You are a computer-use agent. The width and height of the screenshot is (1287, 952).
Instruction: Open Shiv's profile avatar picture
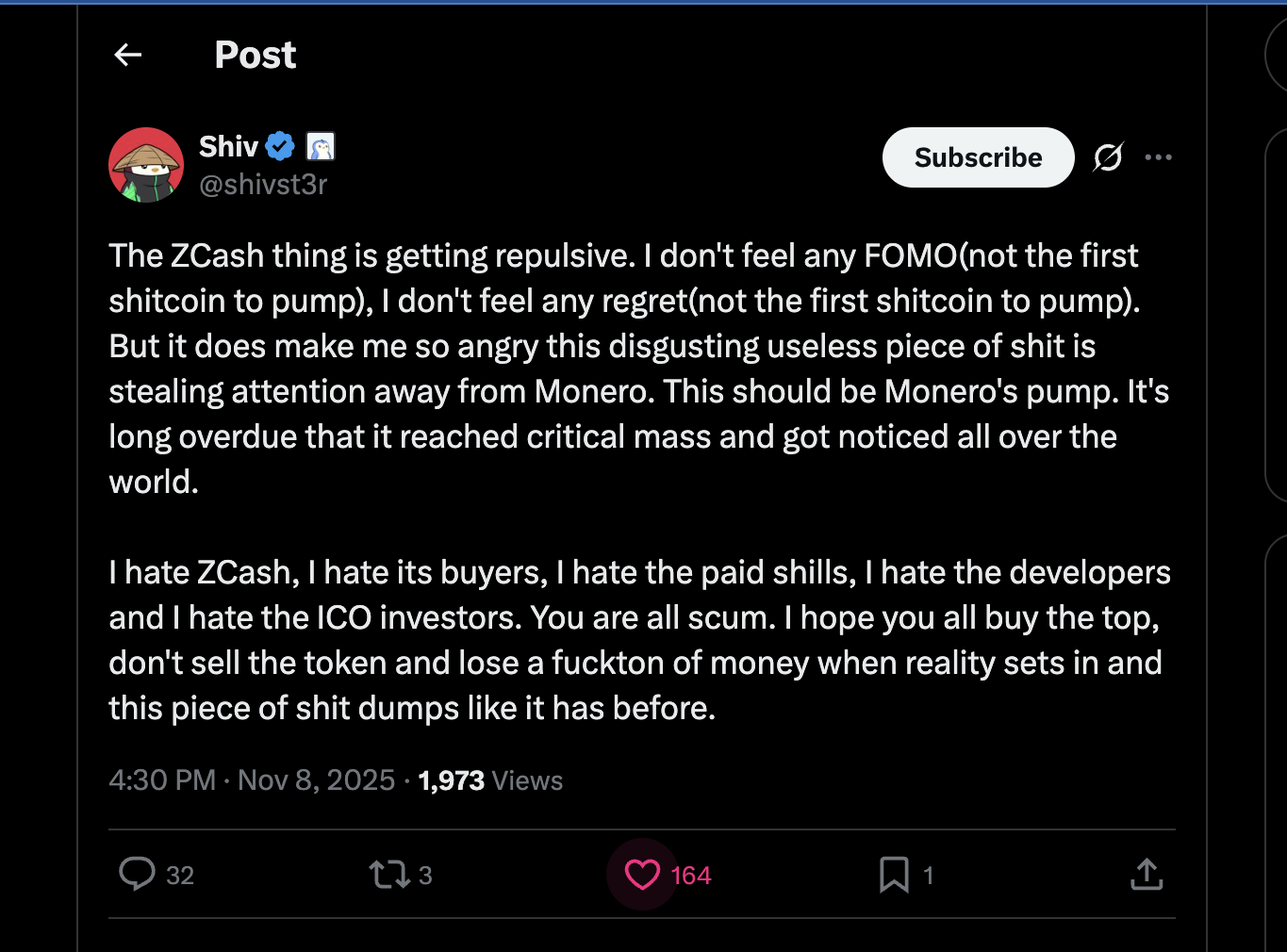tap(146, 165)
